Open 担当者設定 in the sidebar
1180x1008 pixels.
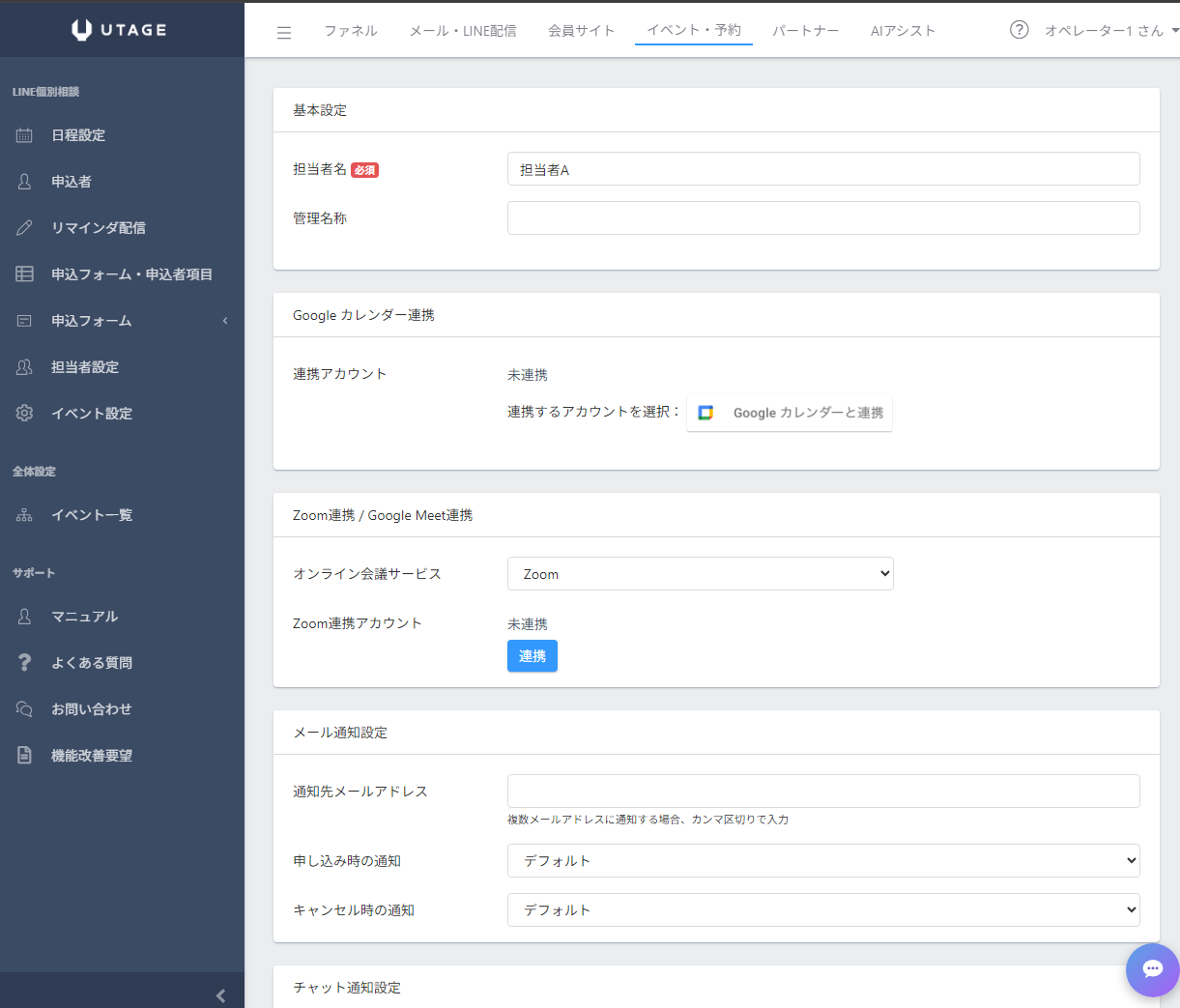tap(85, 367)
